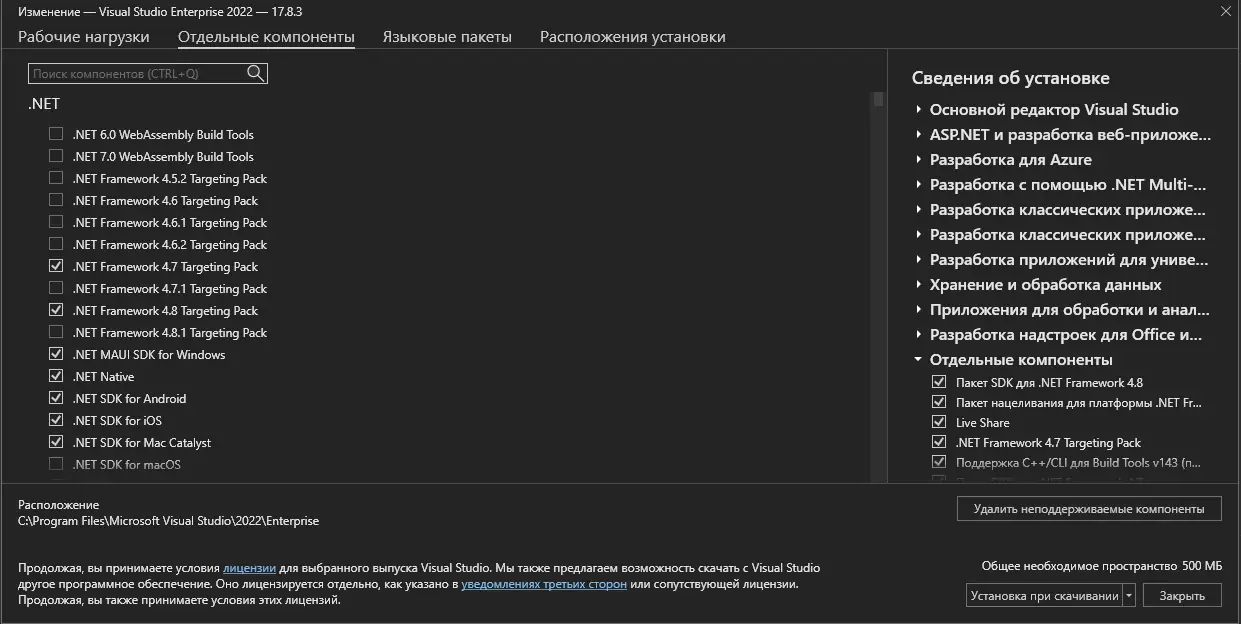Click Удалить неподдерживаемые компоненты button
Viewport: 1241px width, 624px height.
click(1088, 509)
